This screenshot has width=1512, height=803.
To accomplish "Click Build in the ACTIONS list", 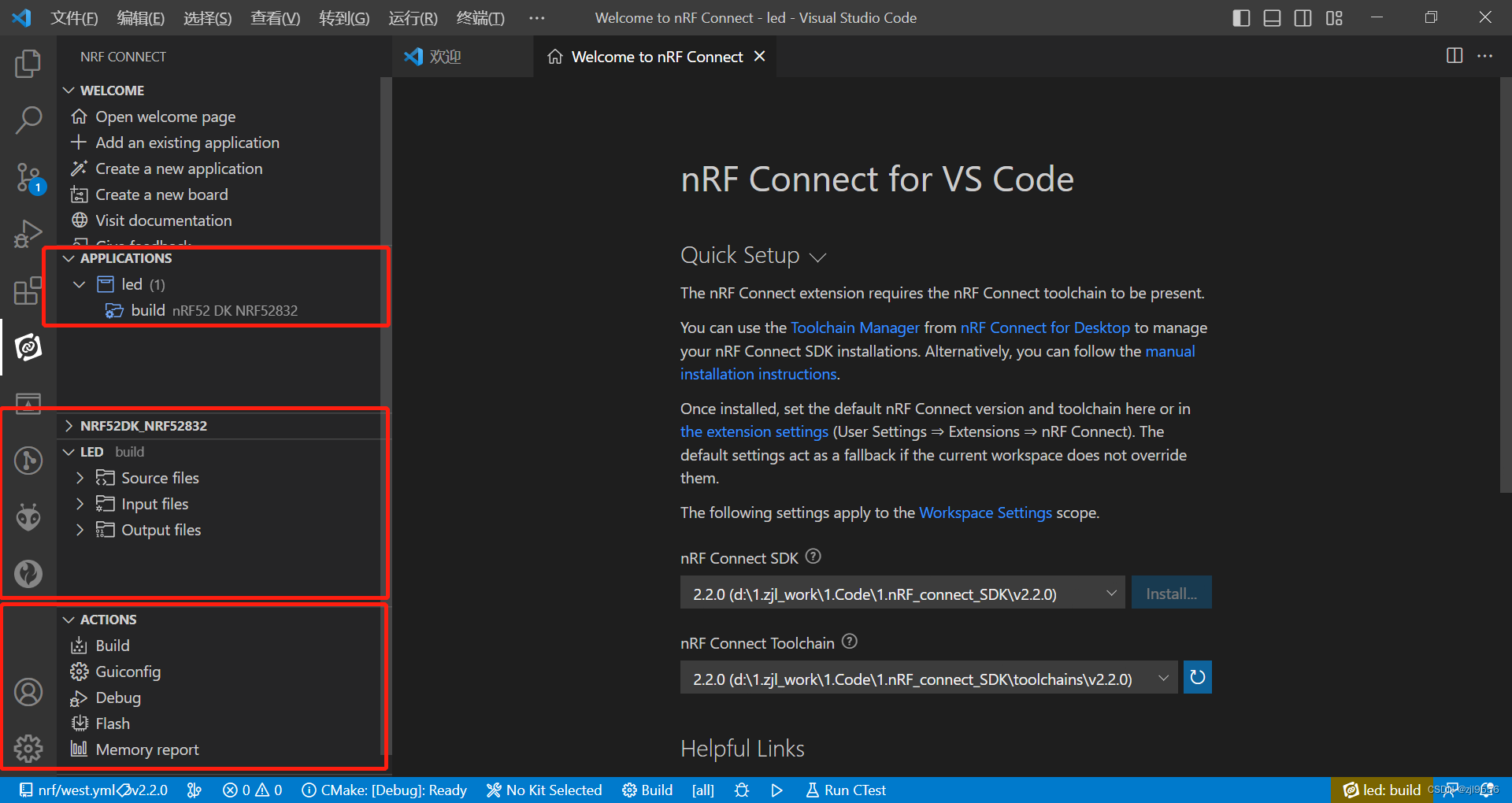I will (x=113, y=646).
